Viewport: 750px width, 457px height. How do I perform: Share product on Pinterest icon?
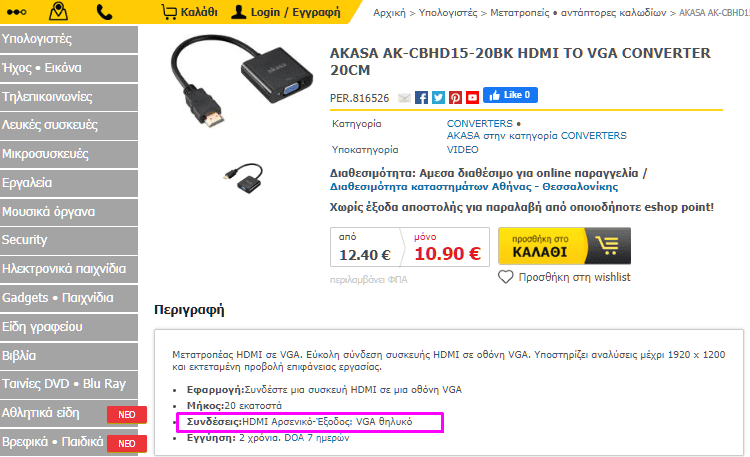click(455, 98)
